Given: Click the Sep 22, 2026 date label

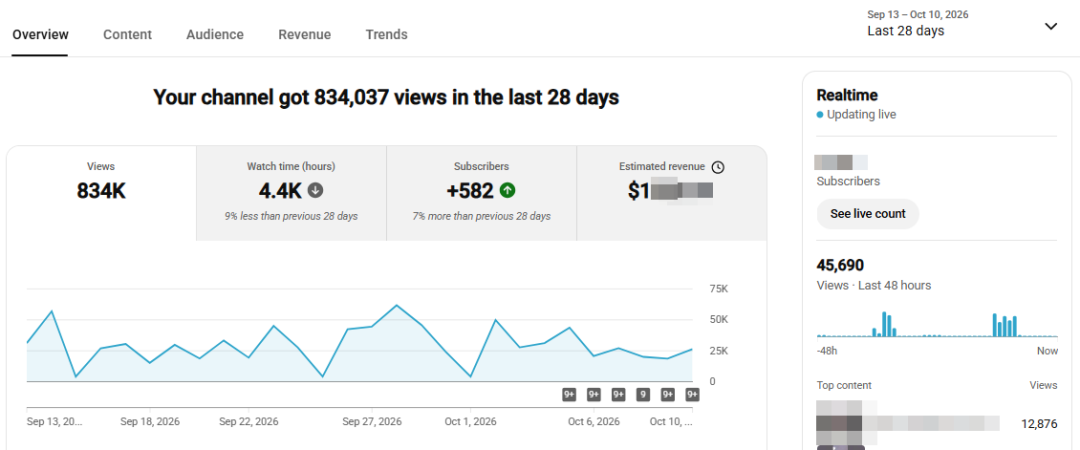Looking at the screenshot, I should 249,422.
